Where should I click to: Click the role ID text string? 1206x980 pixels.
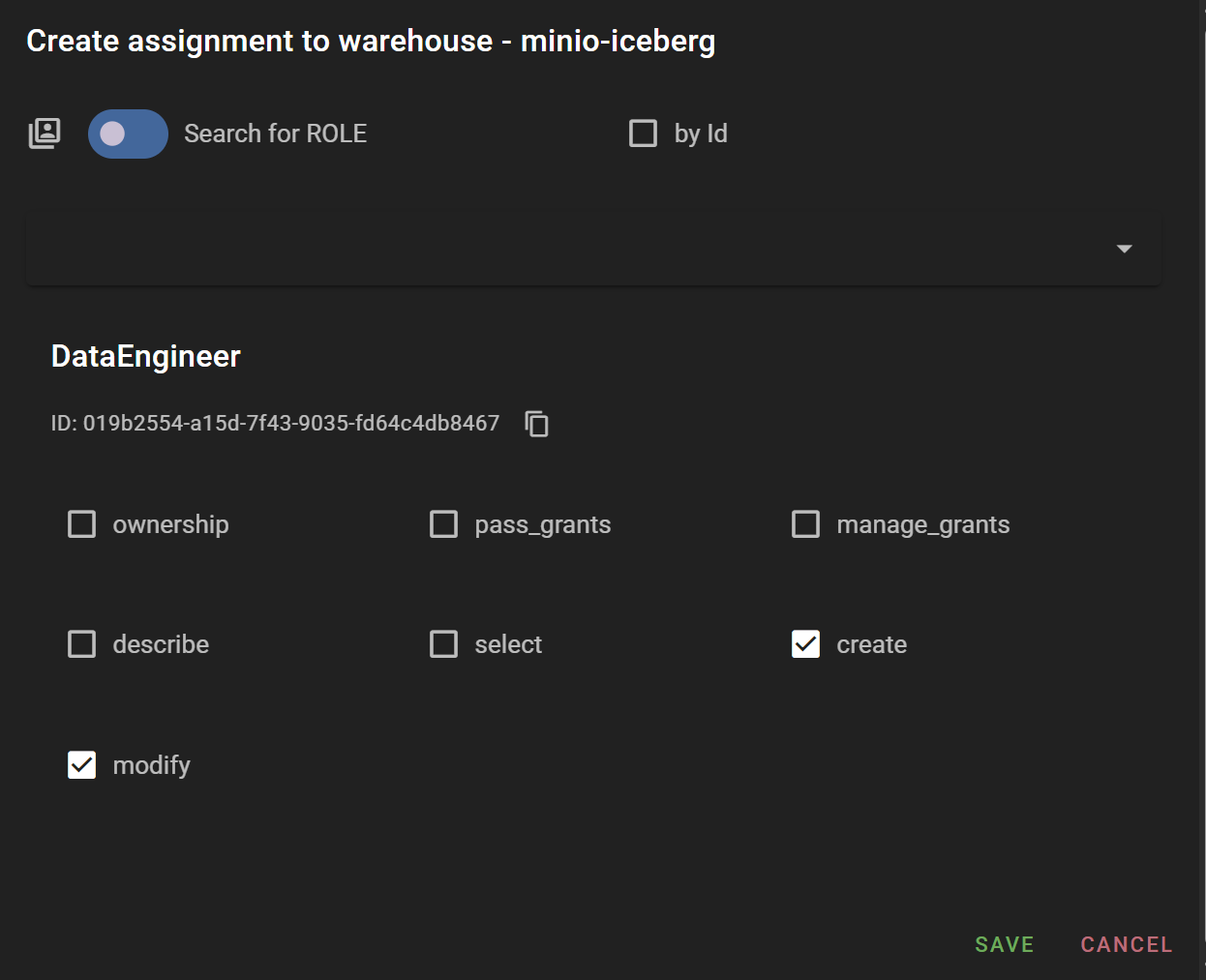pyautogui.click(x=275, y=424)
